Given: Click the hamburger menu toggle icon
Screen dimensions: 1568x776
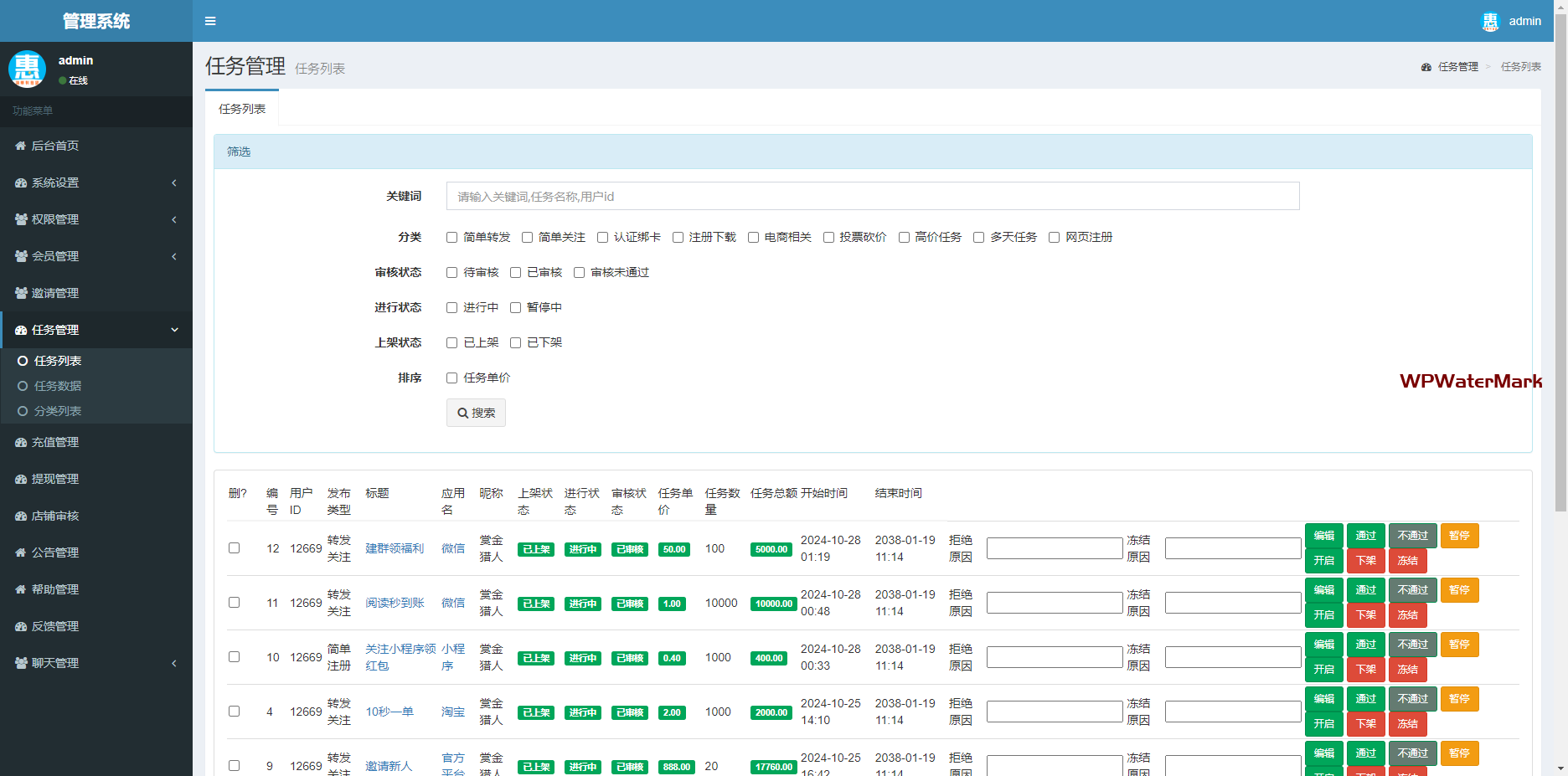Looking at the screenshot, I should coord(210,21).
